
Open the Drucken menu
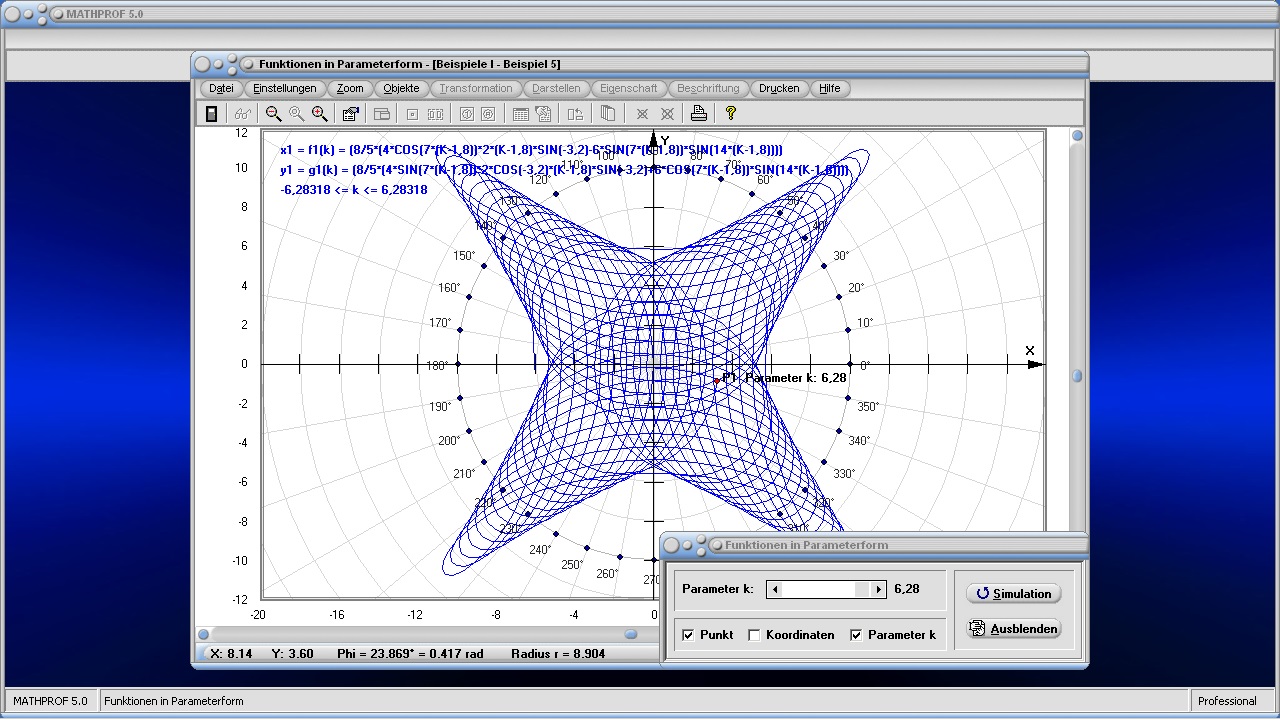(779, 88)
